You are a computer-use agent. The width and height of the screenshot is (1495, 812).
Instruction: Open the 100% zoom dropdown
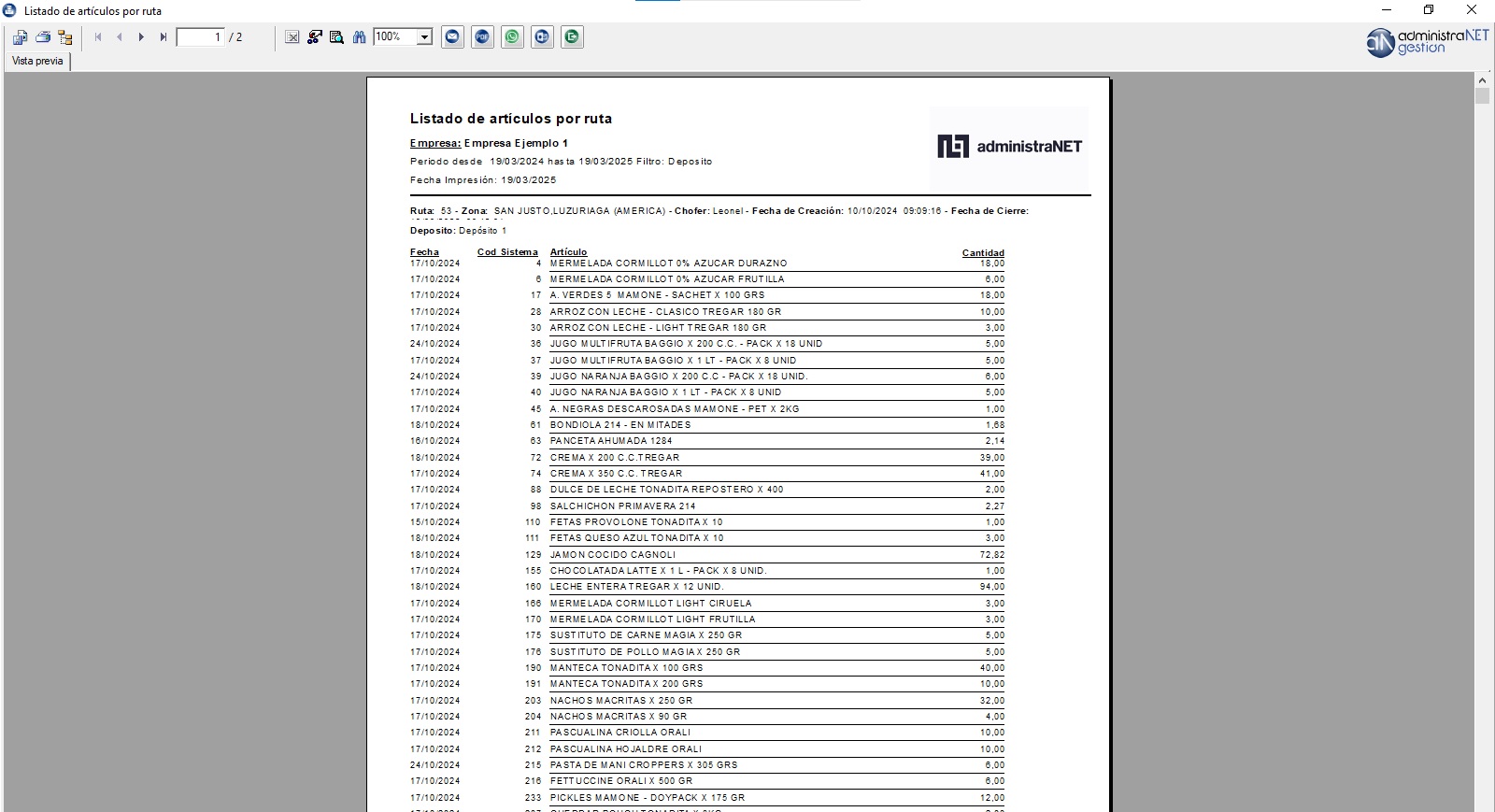(424, 37)
